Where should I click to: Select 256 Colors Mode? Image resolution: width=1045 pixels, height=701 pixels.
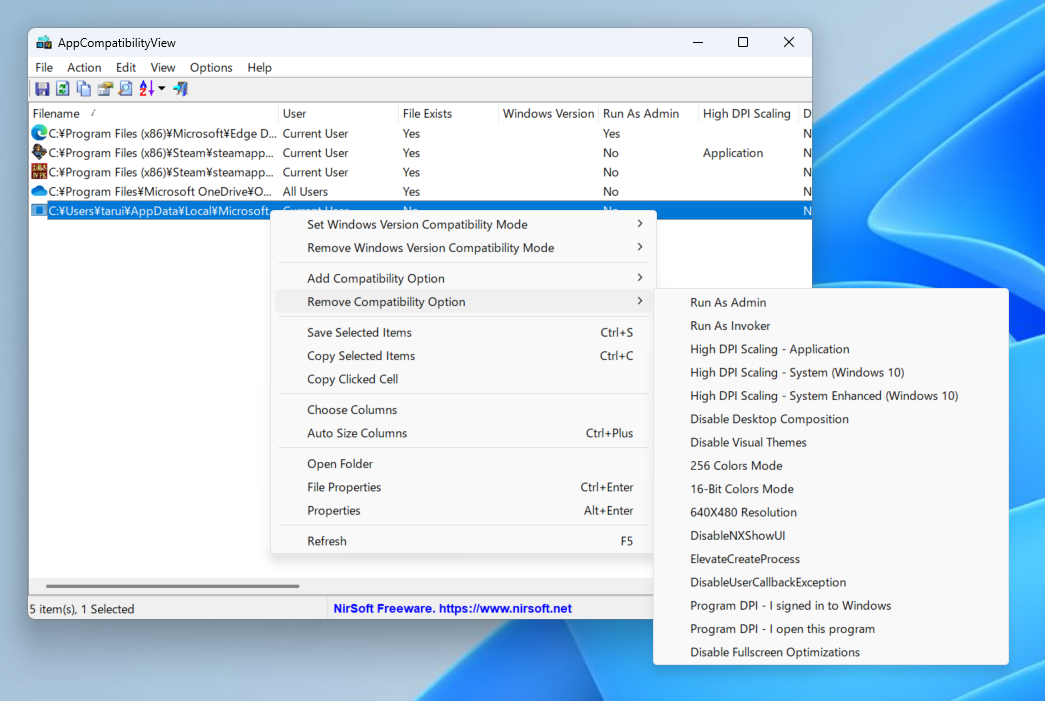[x=830, y=466]
